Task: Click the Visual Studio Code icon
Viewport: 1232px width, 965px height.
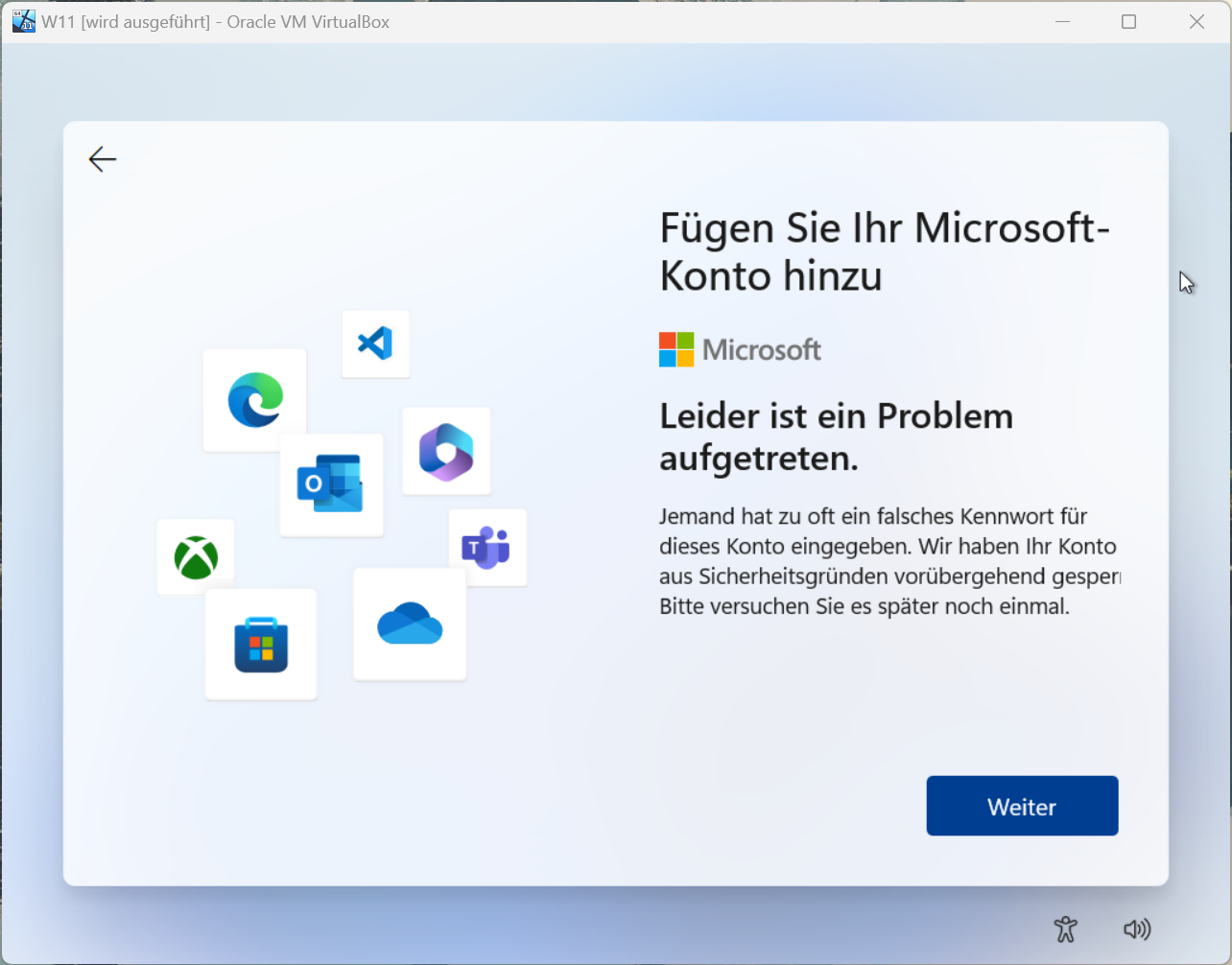Action: tap(375, 343)
